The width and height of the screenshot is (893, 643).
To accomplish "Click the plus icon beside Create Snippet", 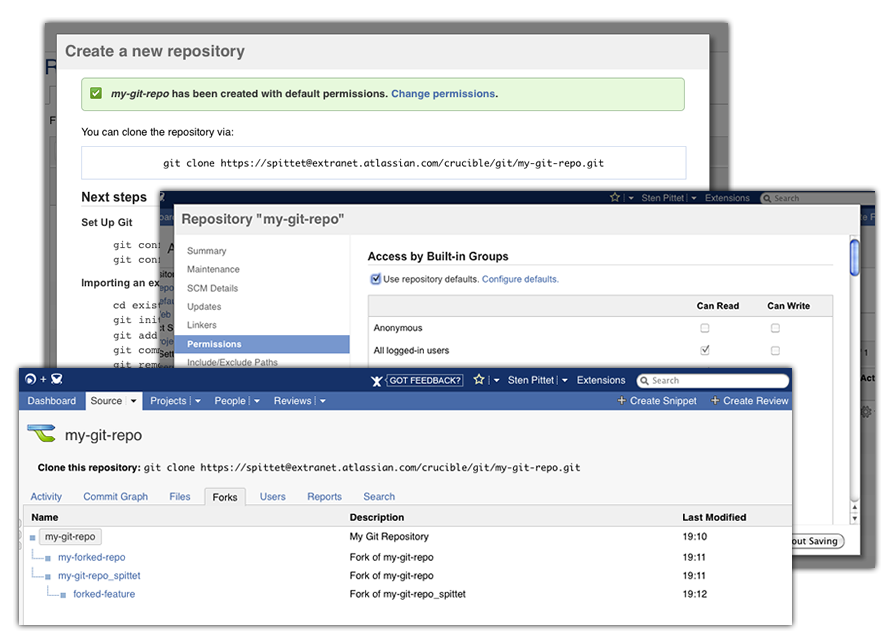I will pyautogui.click(x=621, y=401).
